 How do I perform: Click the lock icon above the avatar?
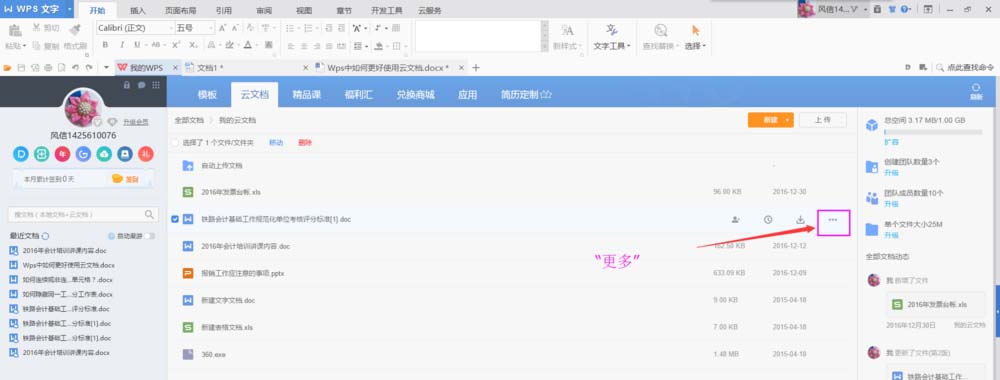pyautogui.click(x=126, y=85)
